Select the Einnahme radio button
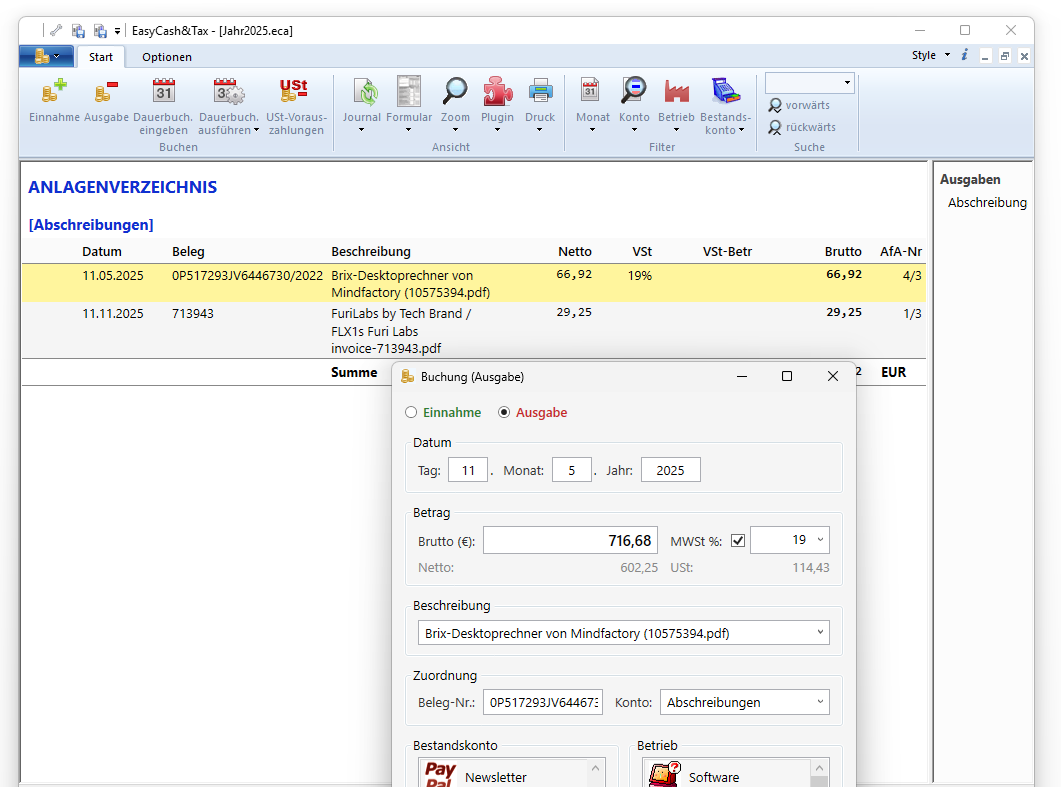Image resolution: width=1061 pixels, height=787 pixels. (x=411, y=412)
